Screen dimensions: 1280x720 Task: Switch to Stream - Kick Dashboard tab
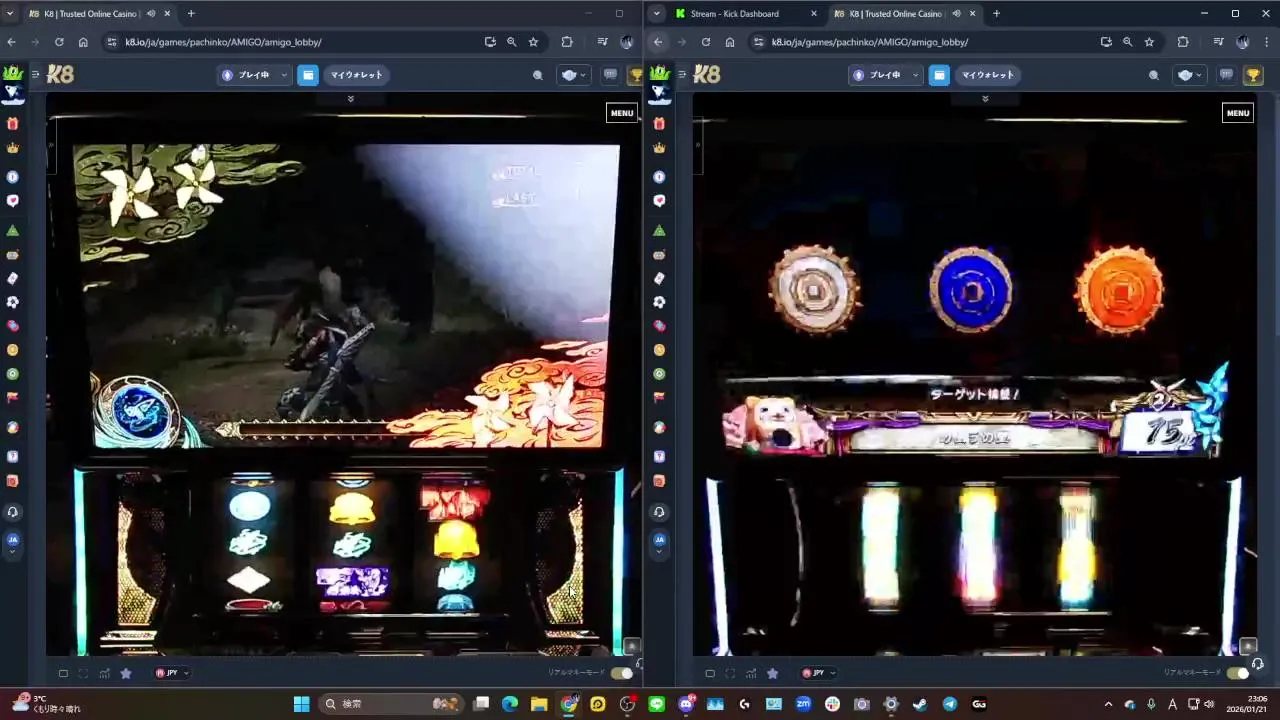(x=745, y=14)
